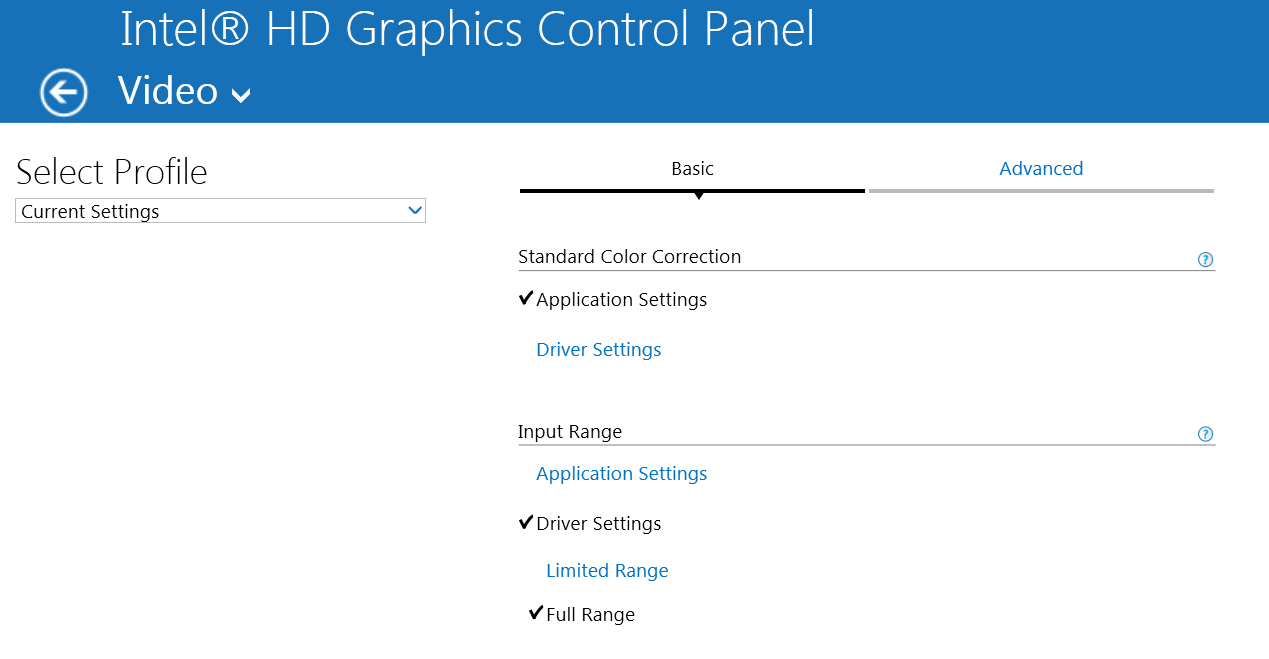Click the Intel HD Graphics Control Panel title
Image resolution: width=1269 pixels, height=659 pixels.
467,29
